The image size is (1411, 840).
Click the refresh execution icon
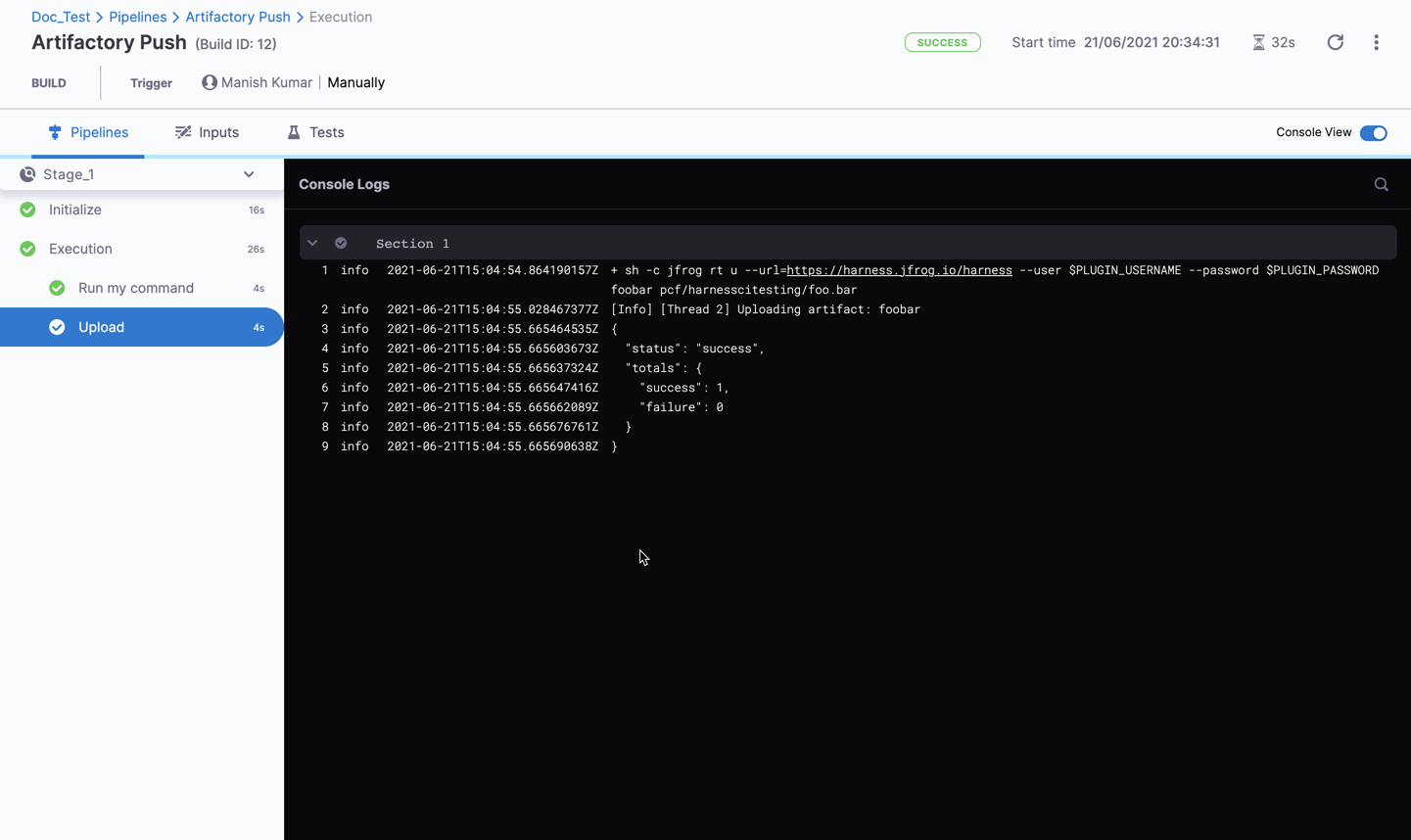pyautogui.click(x=1335, y=42)
